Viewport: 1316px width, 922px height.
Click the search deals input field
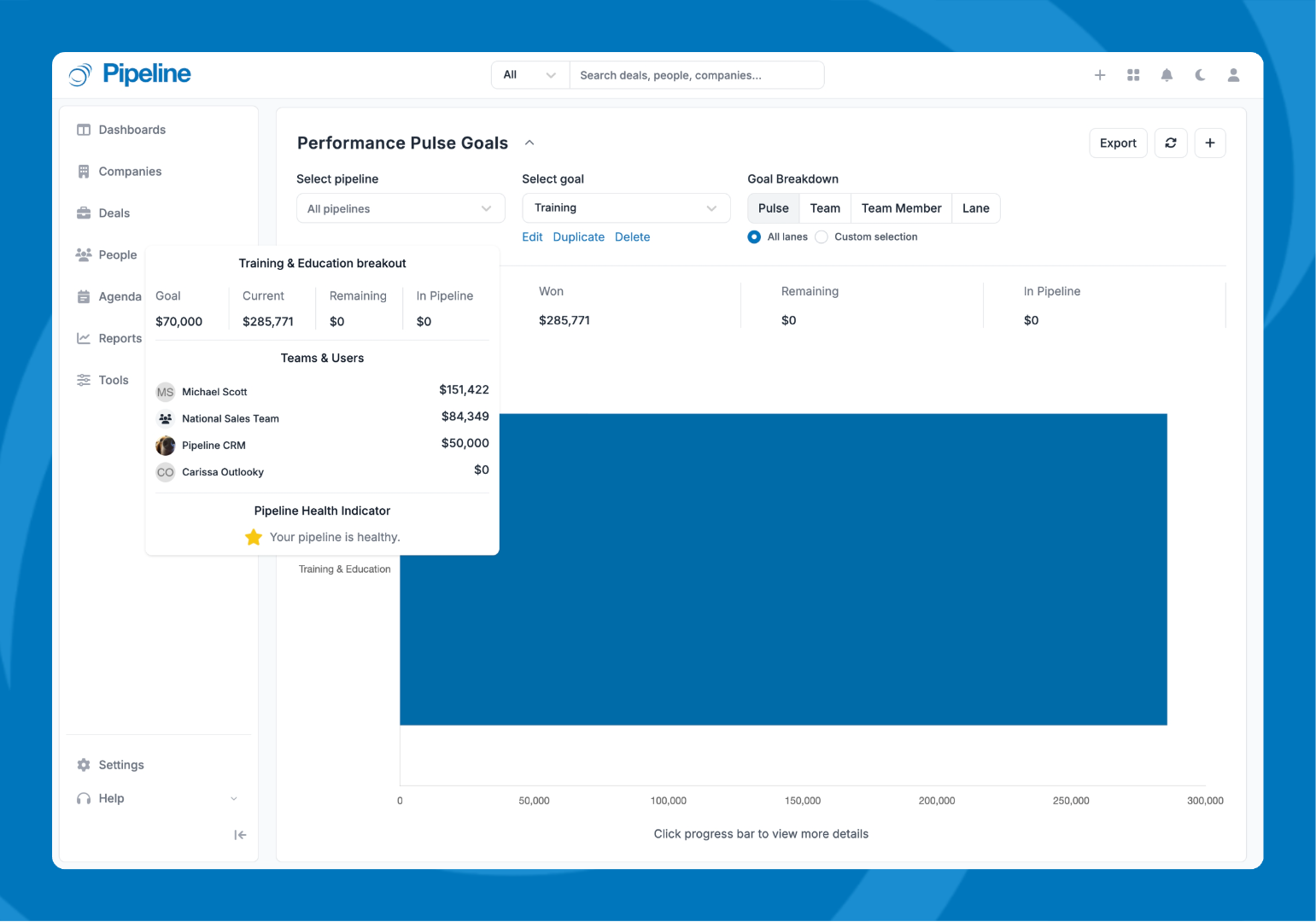click(x=696, y=75)
